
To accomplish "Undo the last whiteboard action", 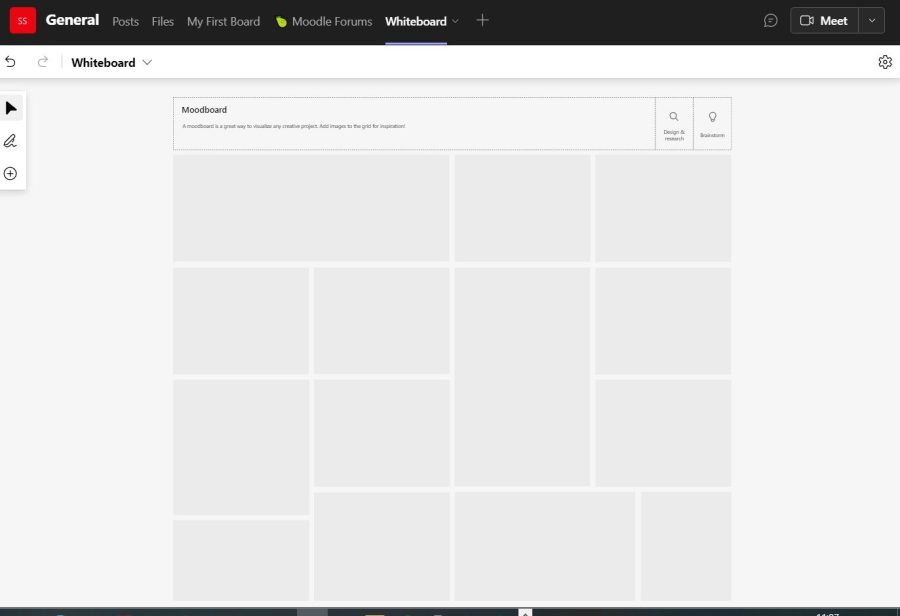I will click(x=10, y=61).
